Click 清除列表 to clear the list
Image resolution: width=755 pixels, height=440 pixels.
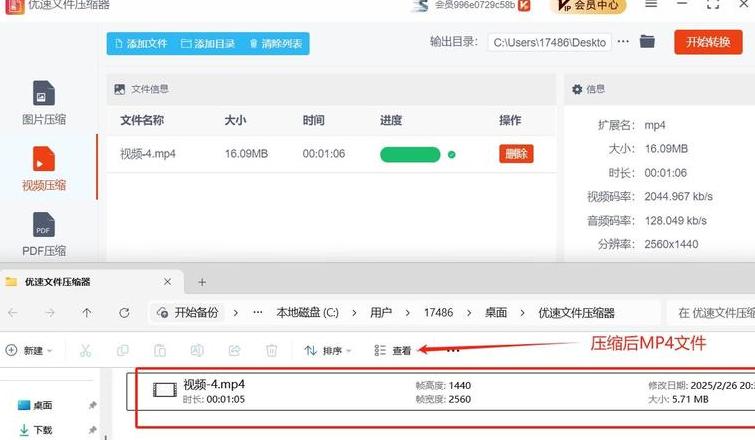276,44
